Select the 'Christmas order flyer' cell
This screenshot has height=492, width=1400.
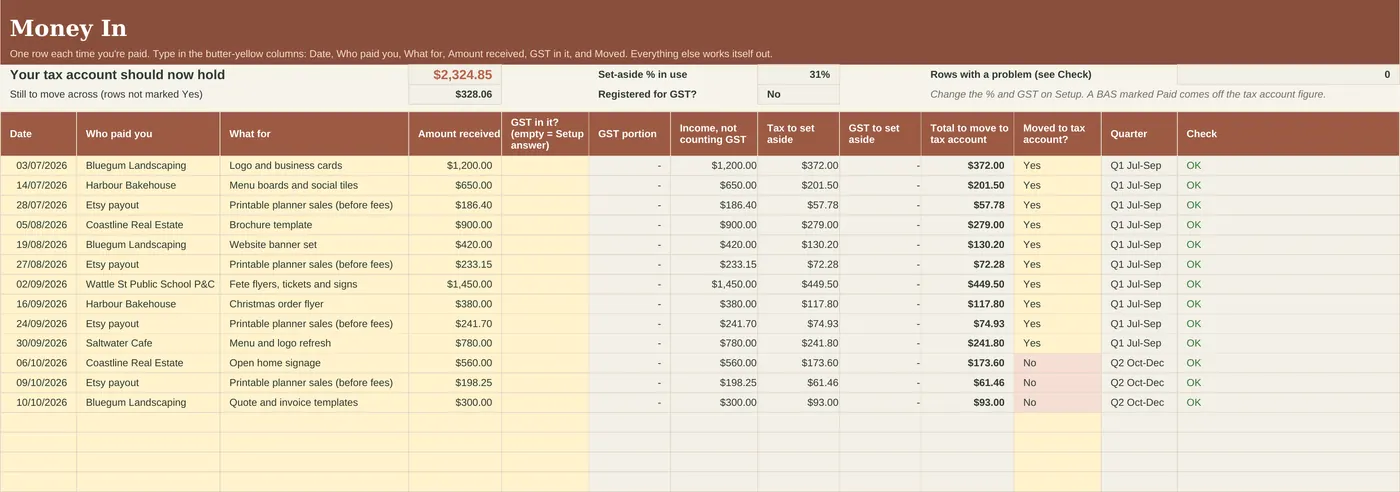click(314, 304)
